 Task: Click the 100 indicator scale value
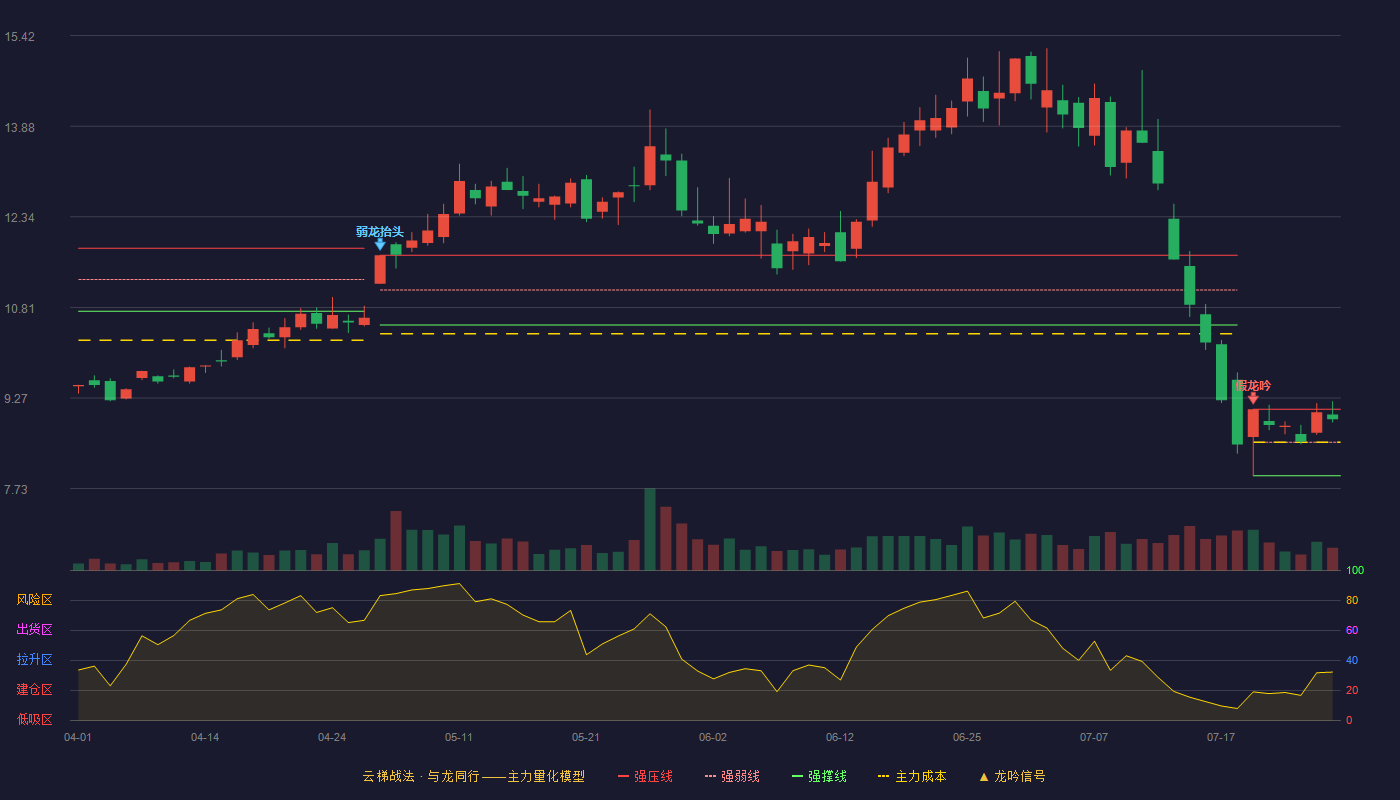(1355, 570)
